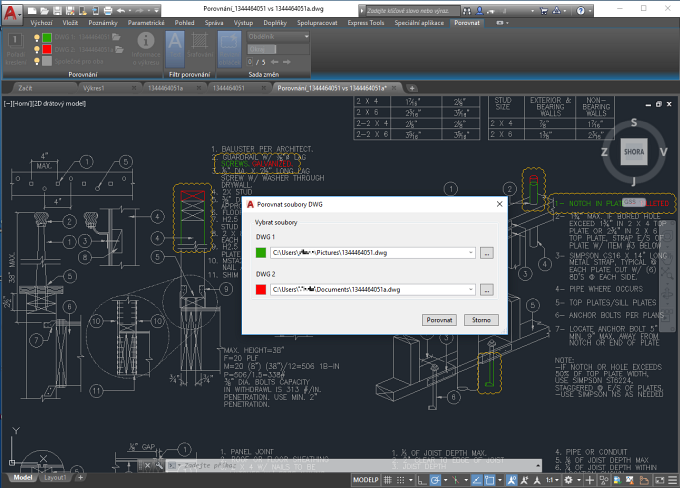Screen dimensions: 680x488
Task: Click the Open file icon in quick access toolbar
Action: pos(44,10)
